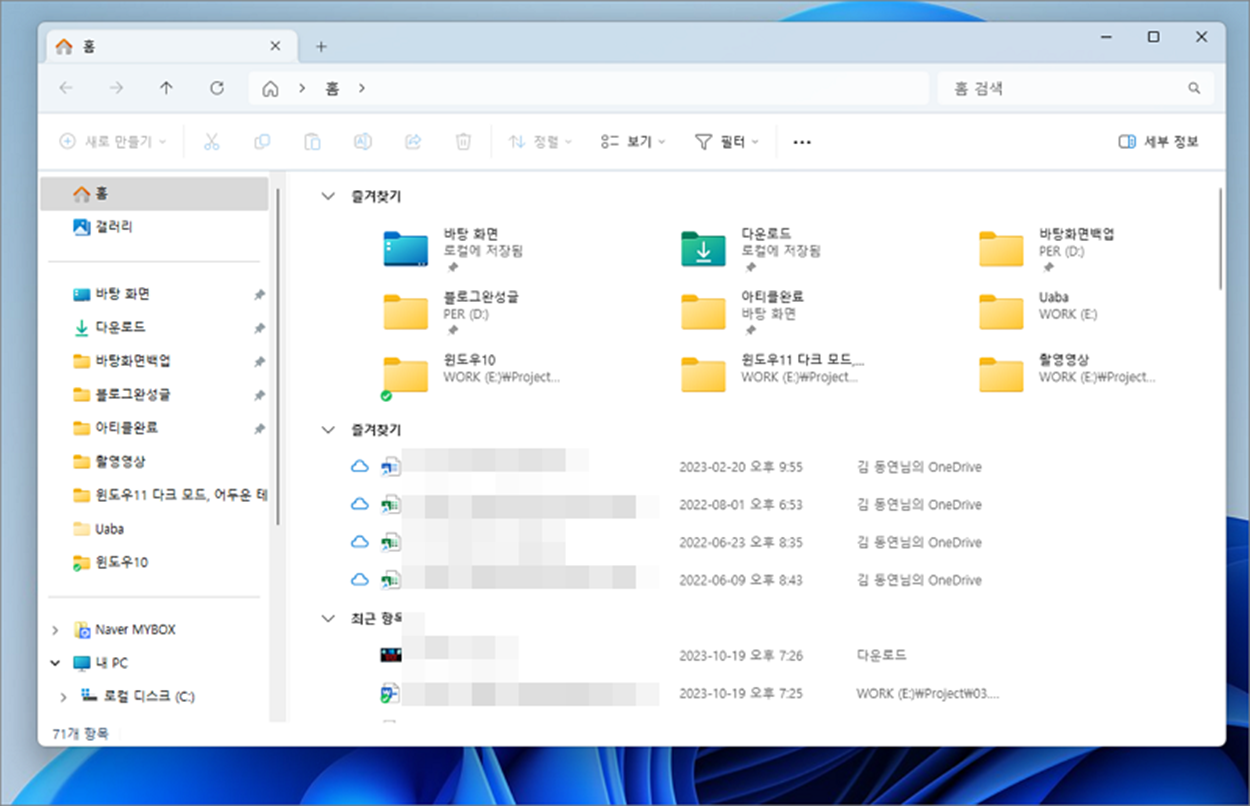Click the home icon in address bar
Screen dimensions: 1250x806
point(270,88)
